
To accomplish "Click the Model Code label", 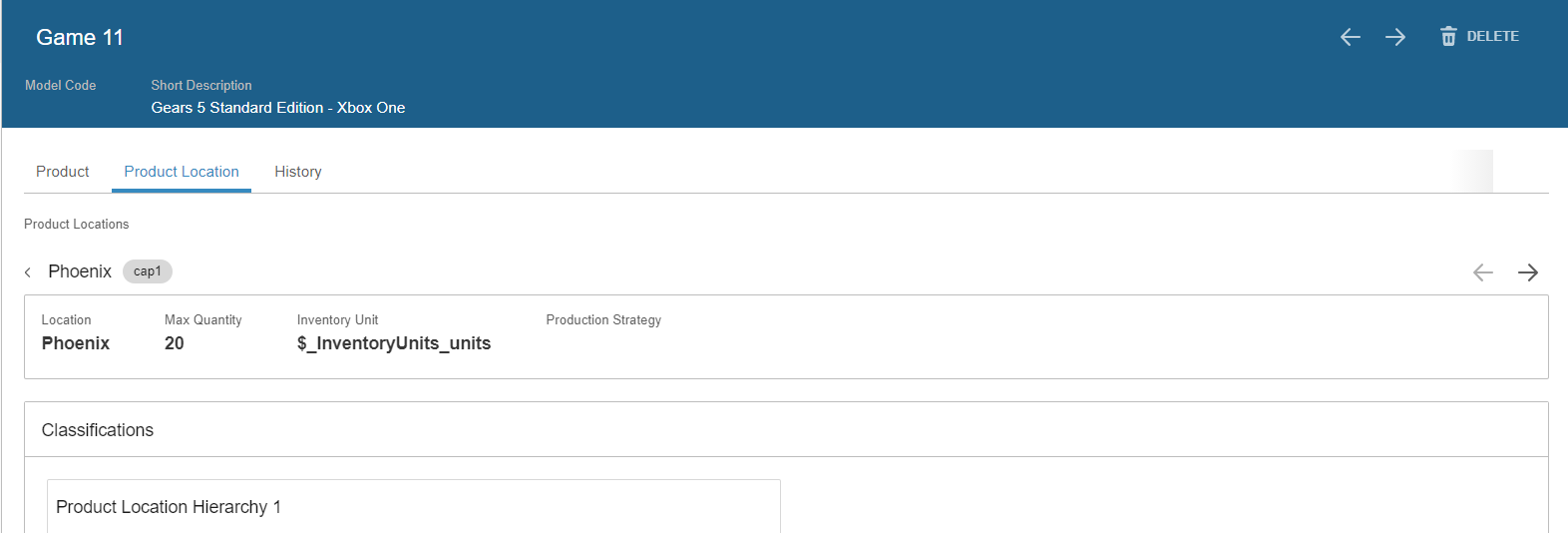I will pos(61,86).
